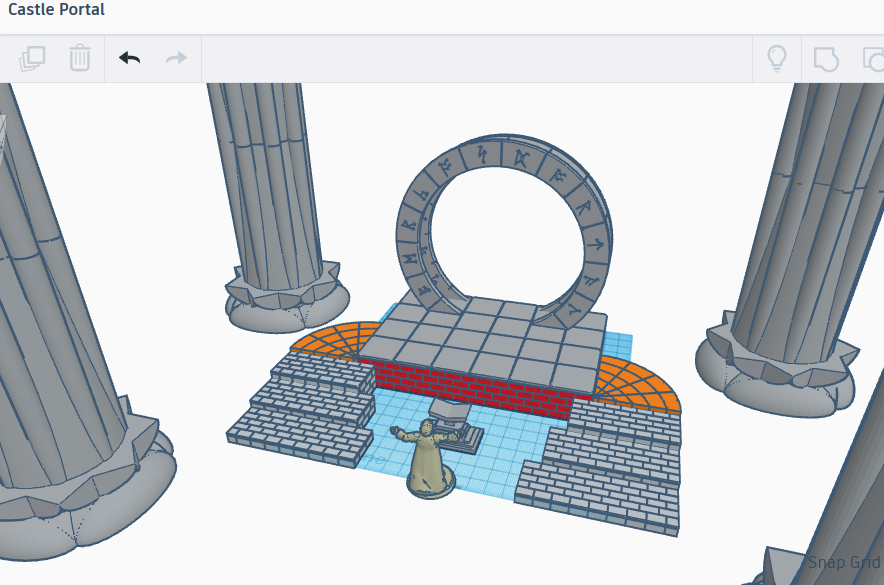This screenshot has height=585, width=884.
Task: Rename the design titled Castle Portal
Action: 56,10
